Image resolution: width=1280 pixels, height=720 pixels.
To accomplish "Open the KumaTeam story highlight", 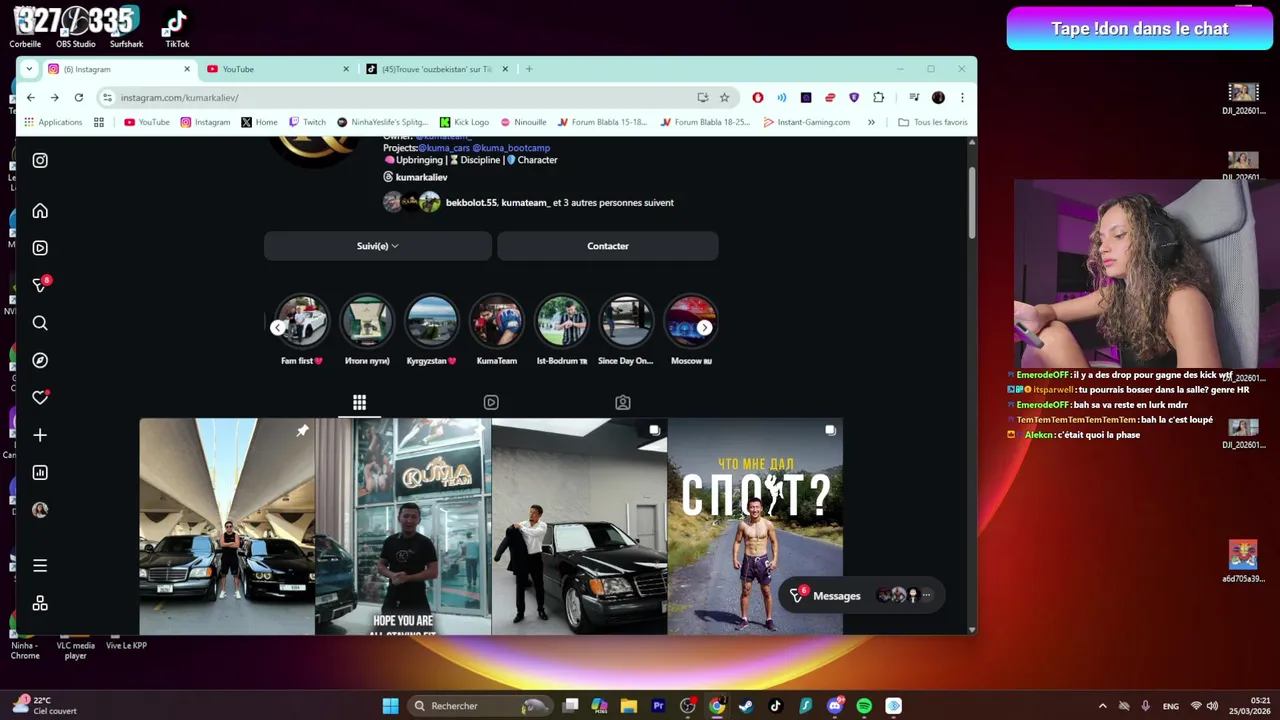I will coord(497,322).
